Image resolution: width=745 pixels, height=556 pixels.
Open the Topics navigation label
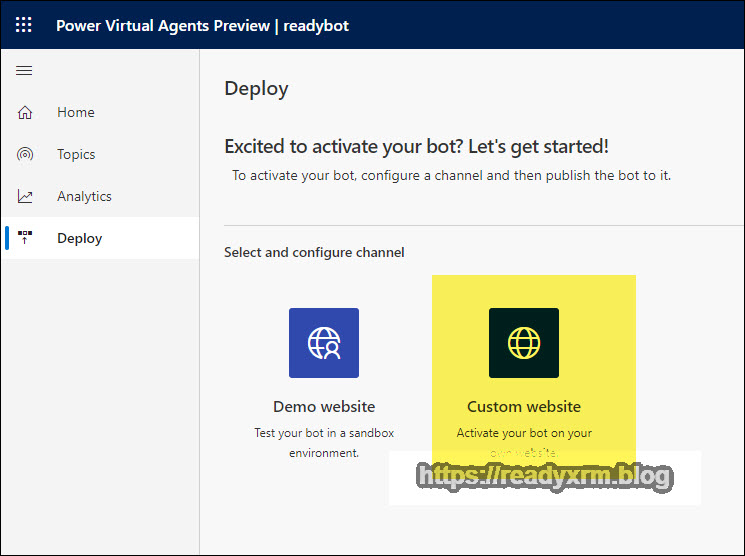(76, 155)
